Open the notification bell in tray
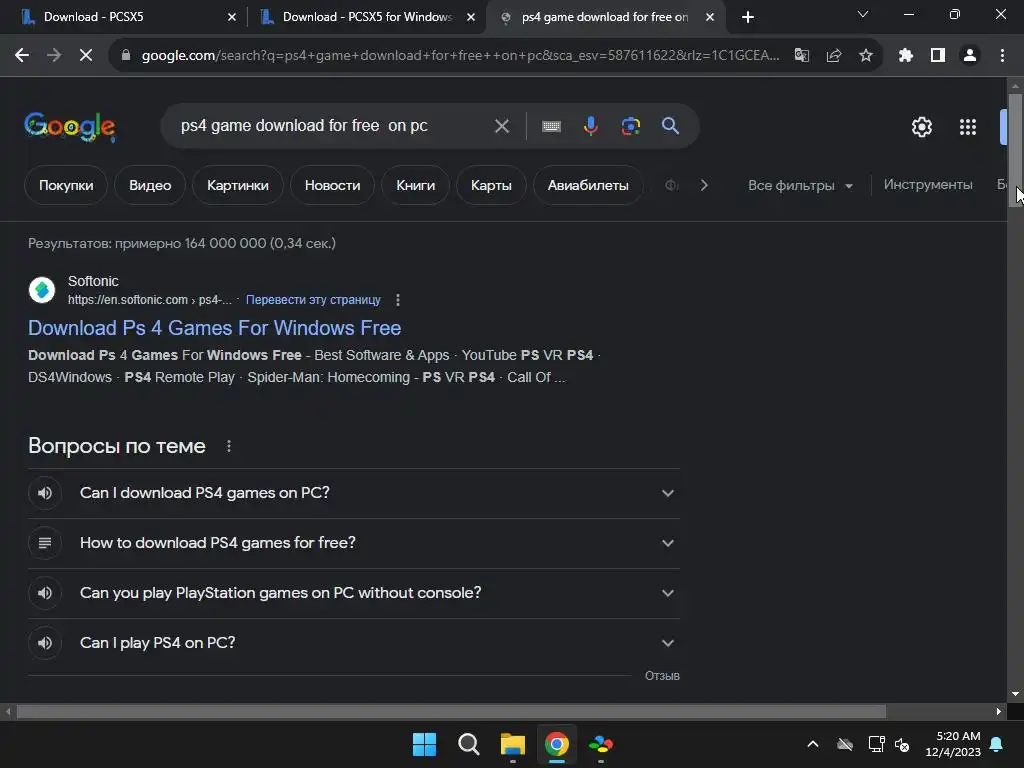 (x=997, y=744)
